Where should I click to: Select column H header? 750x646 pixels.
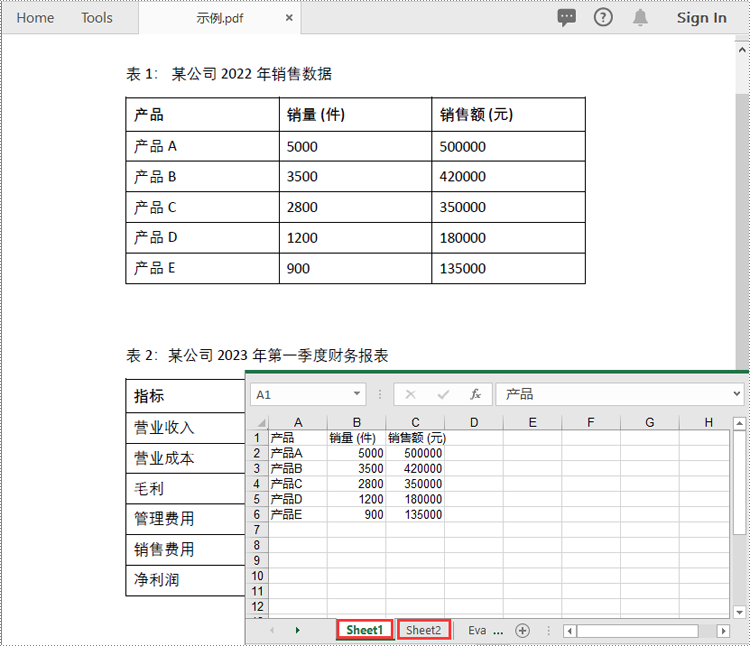tap(706, 422)
